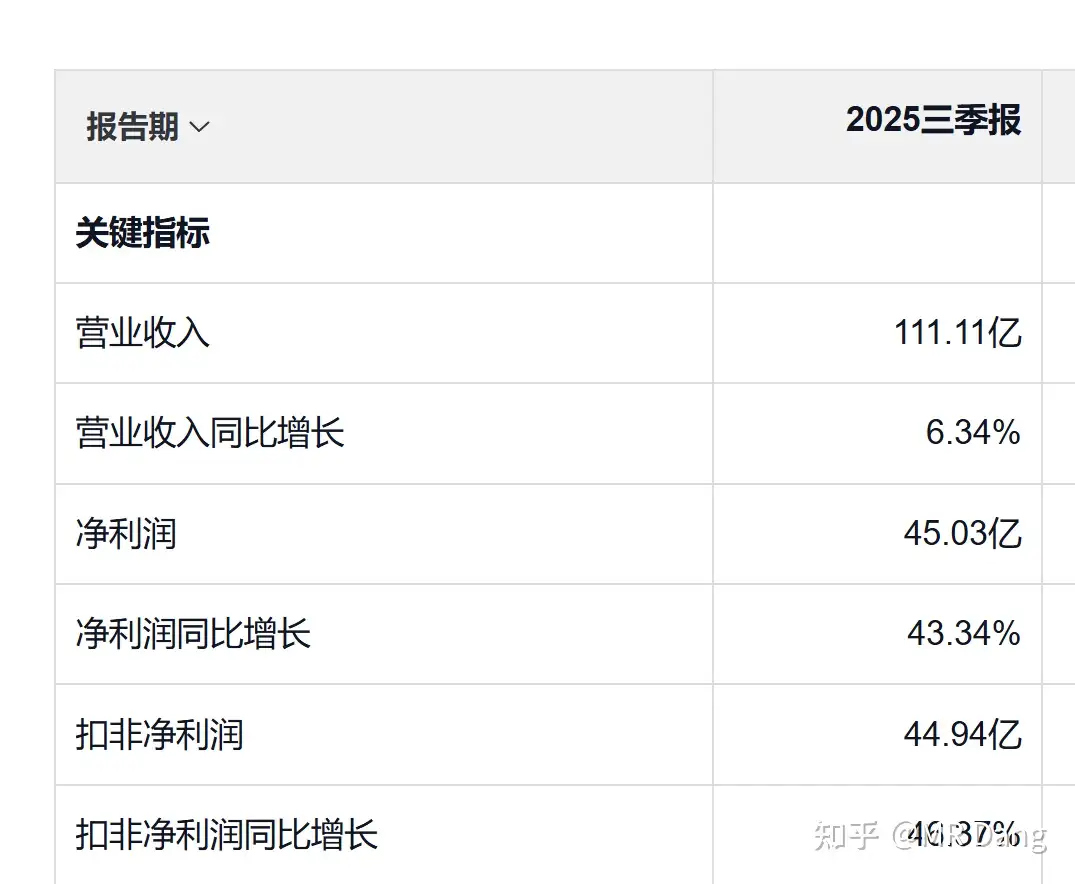Click the 44.94亿 value cell

962,735
